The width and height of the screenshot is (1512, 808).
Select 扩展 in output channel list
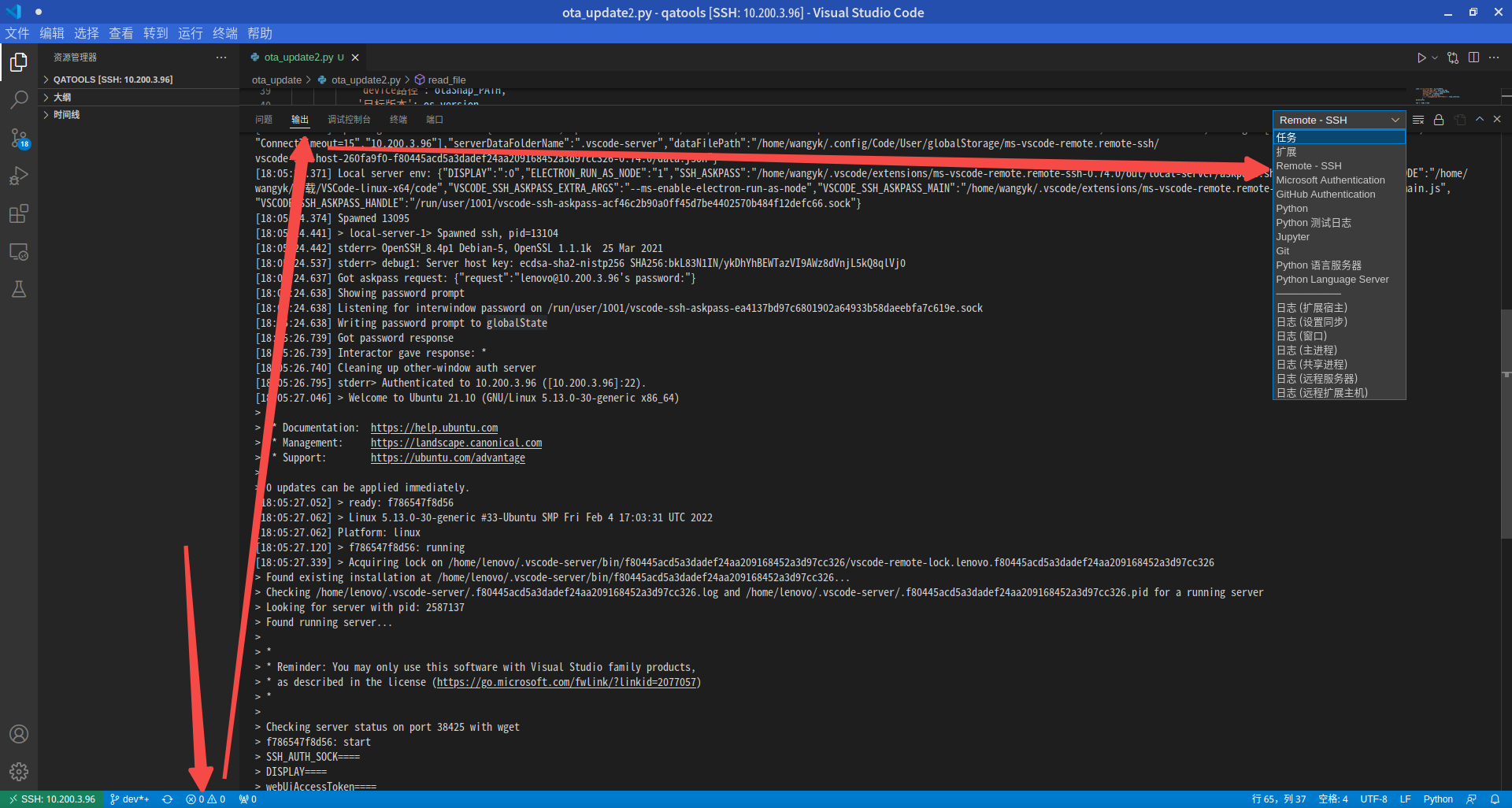click(x=1339, y=152)
